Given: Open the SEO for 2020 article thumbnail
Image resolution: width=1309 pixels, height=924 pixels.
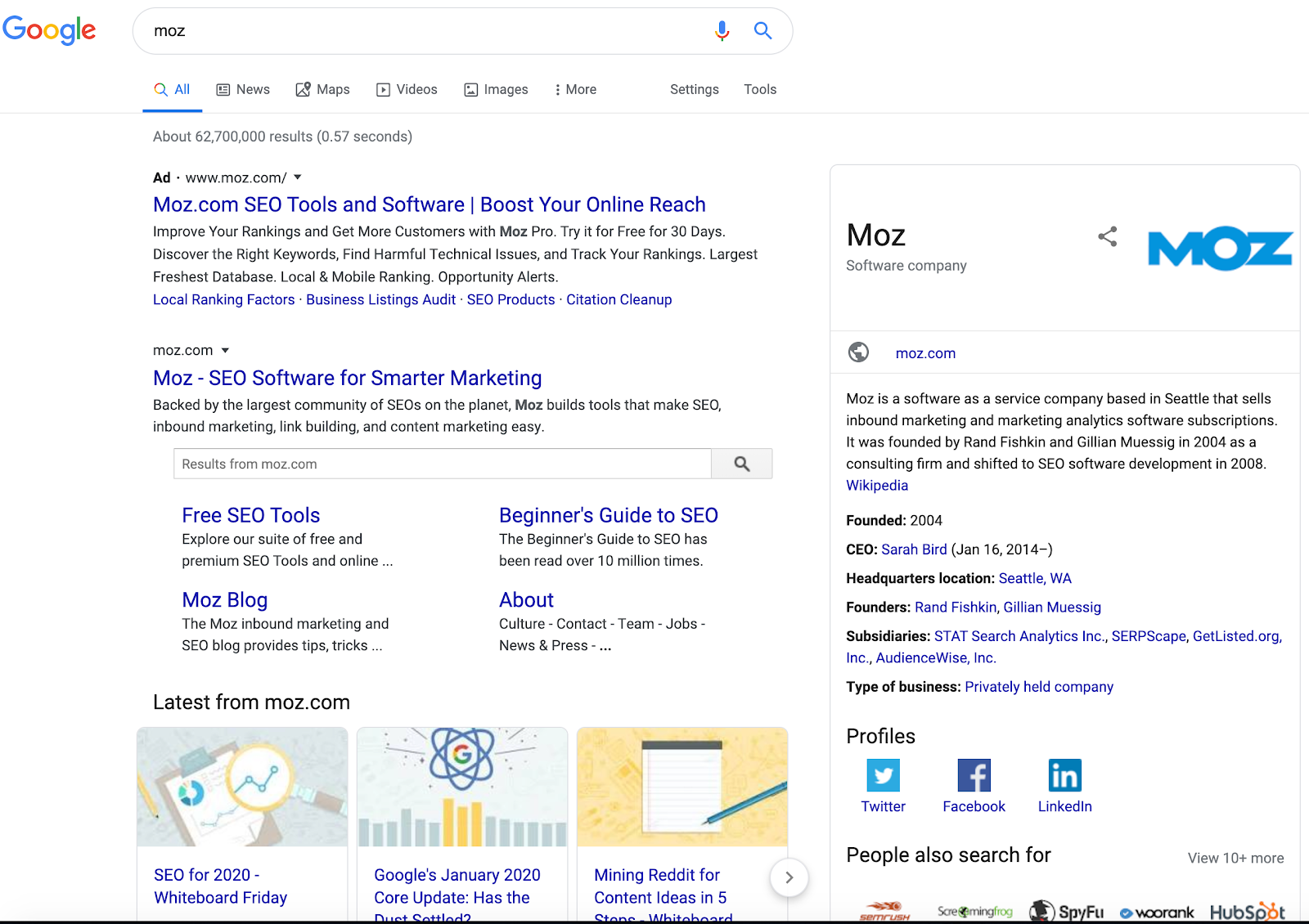Looking at the screenshot, I should (242, 787).
